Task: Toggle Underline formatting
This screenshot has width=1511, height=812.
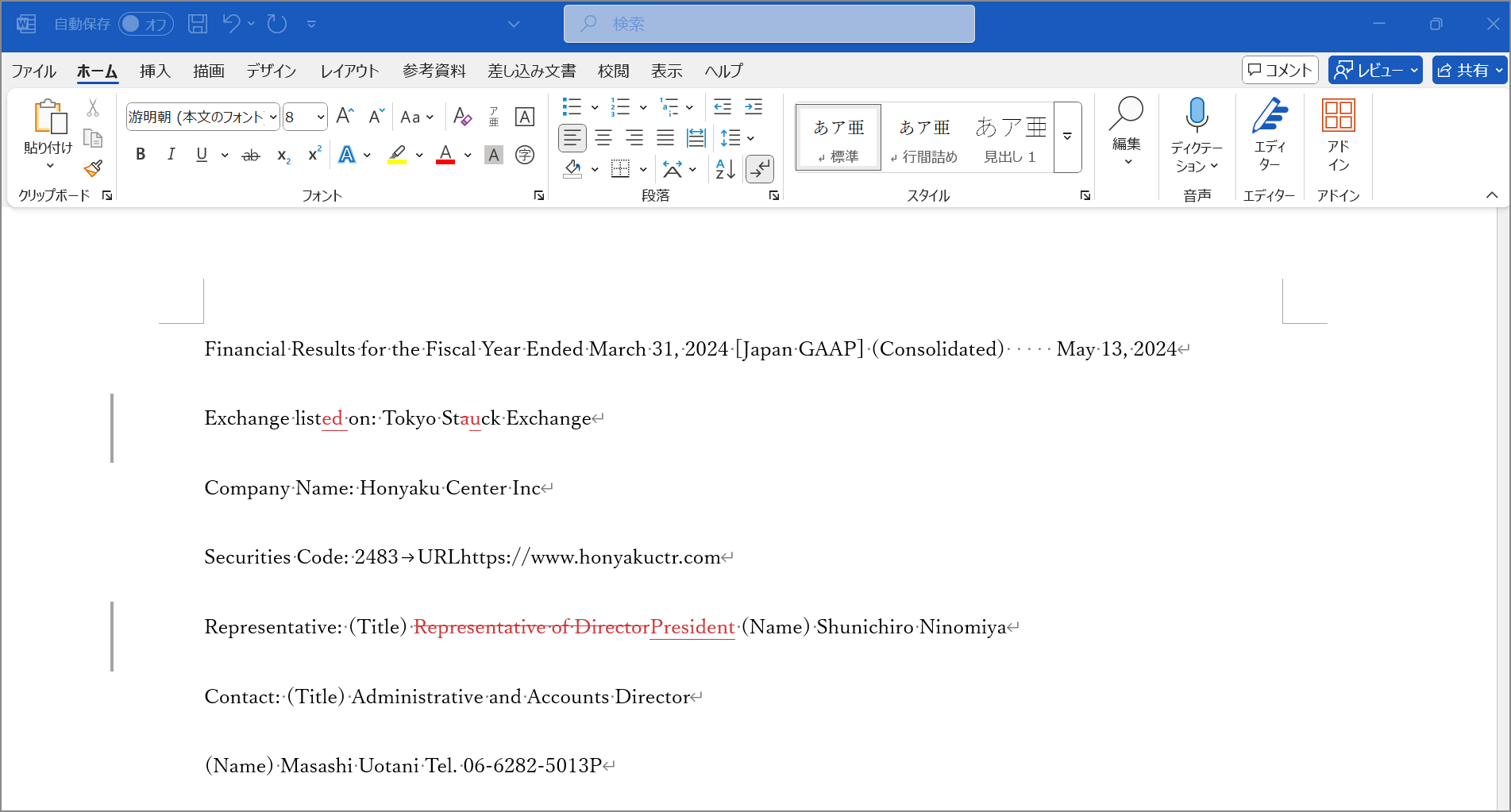Action: (x=202, y=155)
